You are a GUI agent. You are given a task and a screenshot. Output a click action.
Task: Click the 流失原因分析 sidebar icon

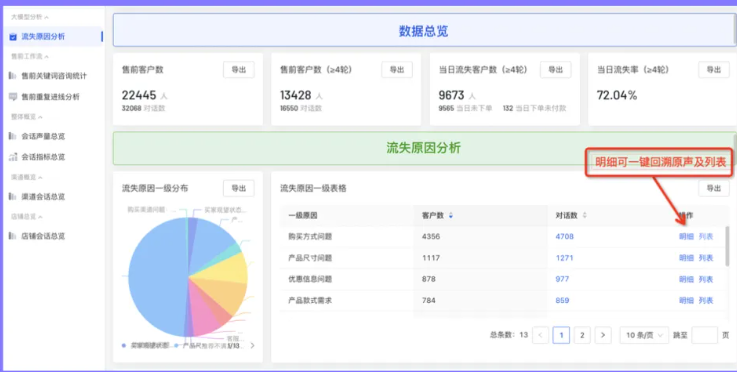point(13,37)
